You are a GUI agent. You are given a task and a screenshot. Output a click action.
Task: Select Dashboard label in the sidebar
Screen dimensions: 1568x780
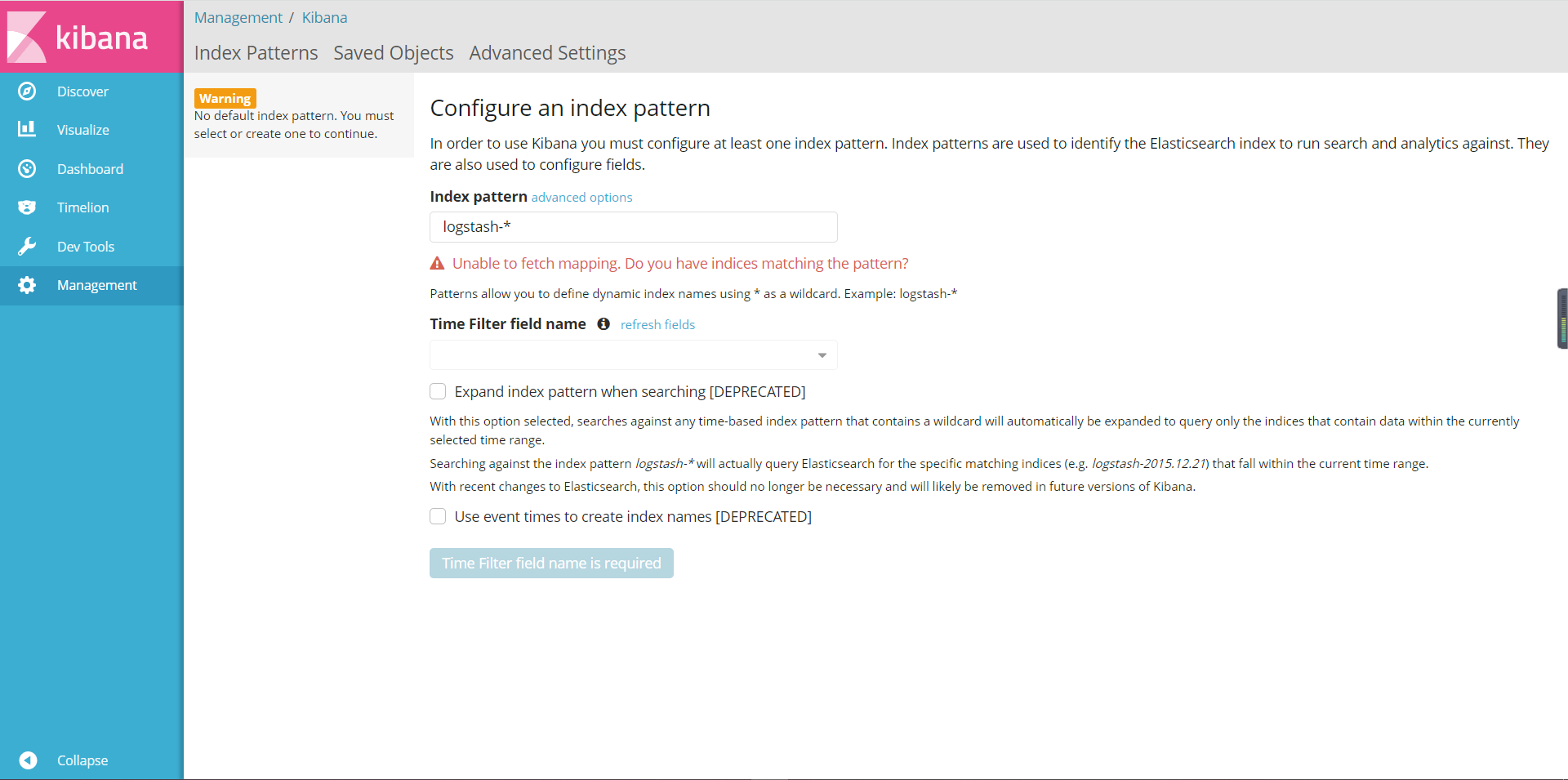pos(90,169)
